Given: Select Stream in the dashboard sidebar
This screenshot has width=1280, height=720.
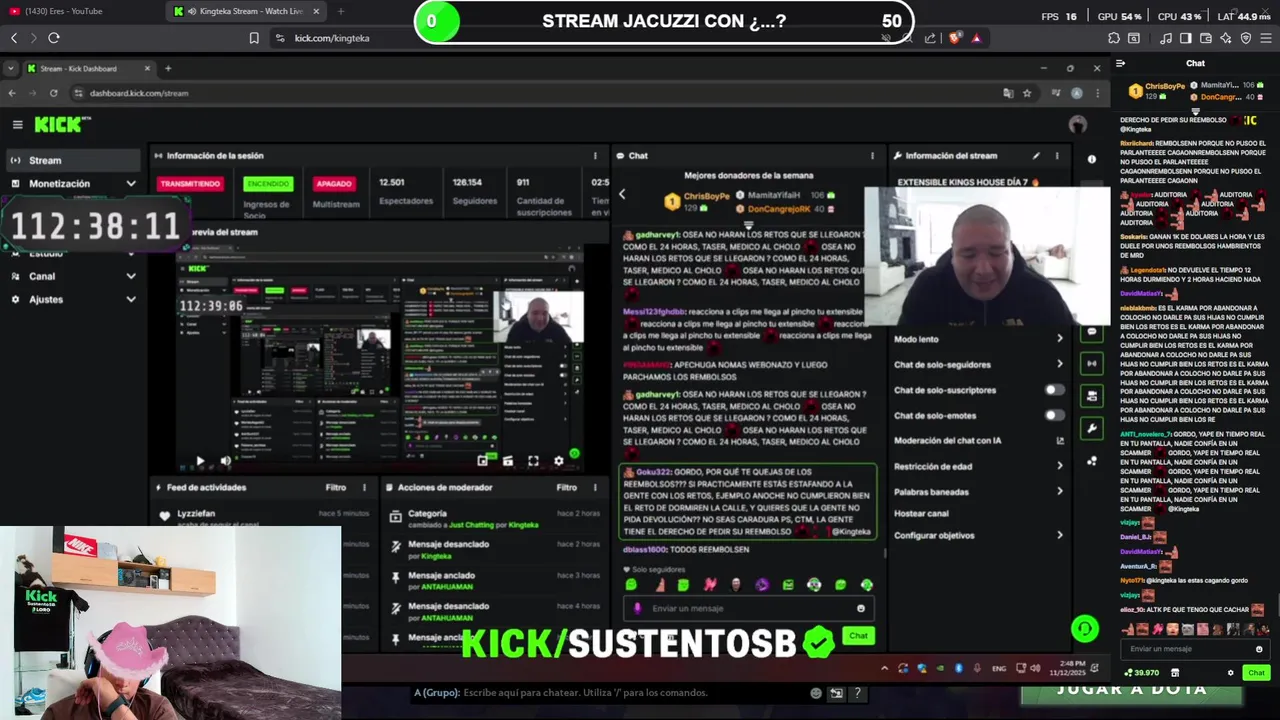Looking at the screenshot, I should (72, 160).
